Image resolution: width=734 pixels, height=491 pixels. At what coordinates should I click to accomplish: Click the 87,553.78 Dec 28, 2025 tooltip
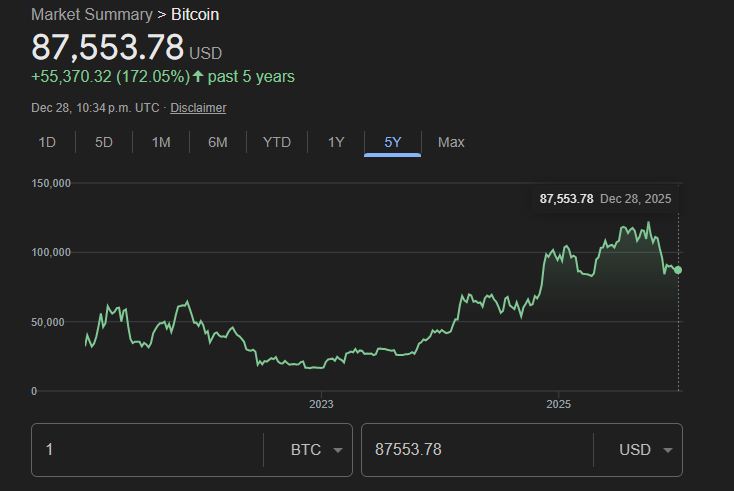[x=605, y=199]
